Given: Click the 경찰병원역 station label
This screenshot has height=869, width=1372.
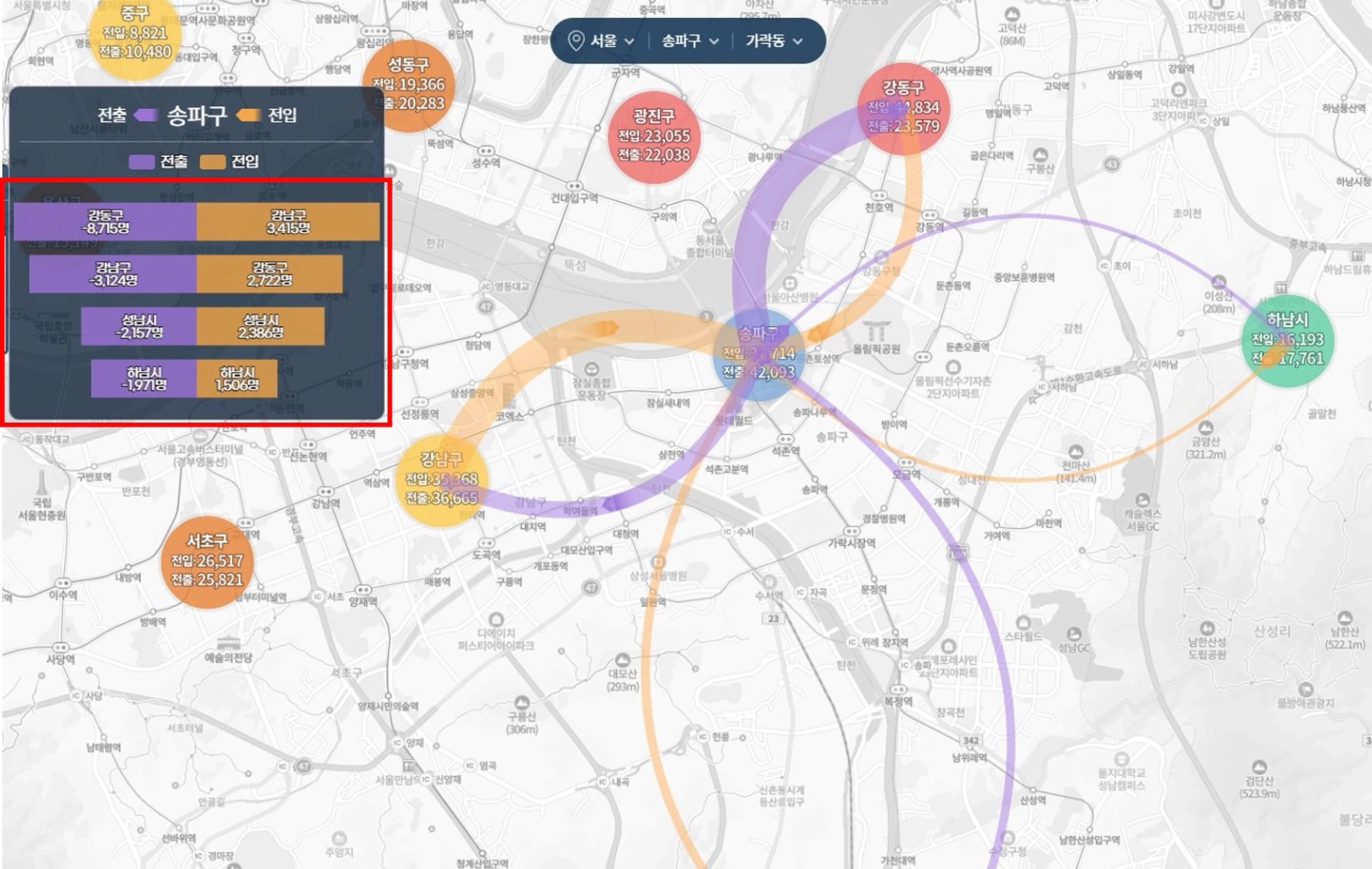Looking at the screenshot, I should point(884,519).
